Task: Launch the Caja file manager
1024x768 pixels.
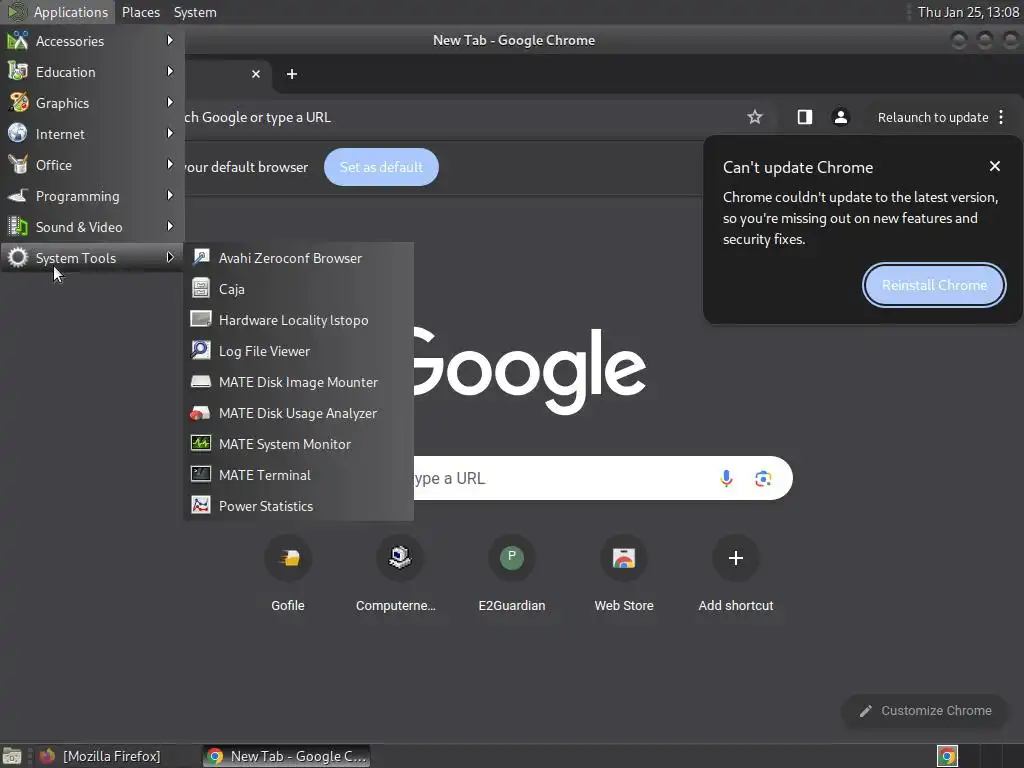Action: point(298,289)
